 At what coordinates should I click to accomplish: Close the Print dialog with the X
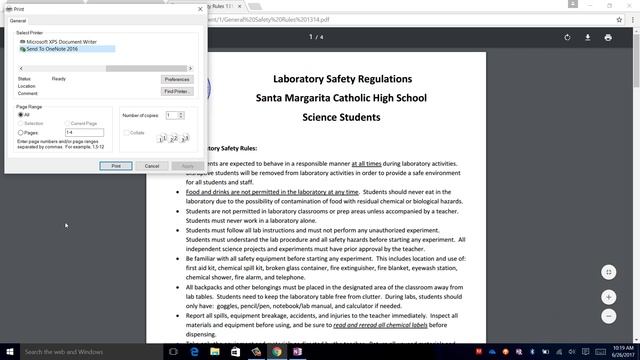[x=200, y=9]
